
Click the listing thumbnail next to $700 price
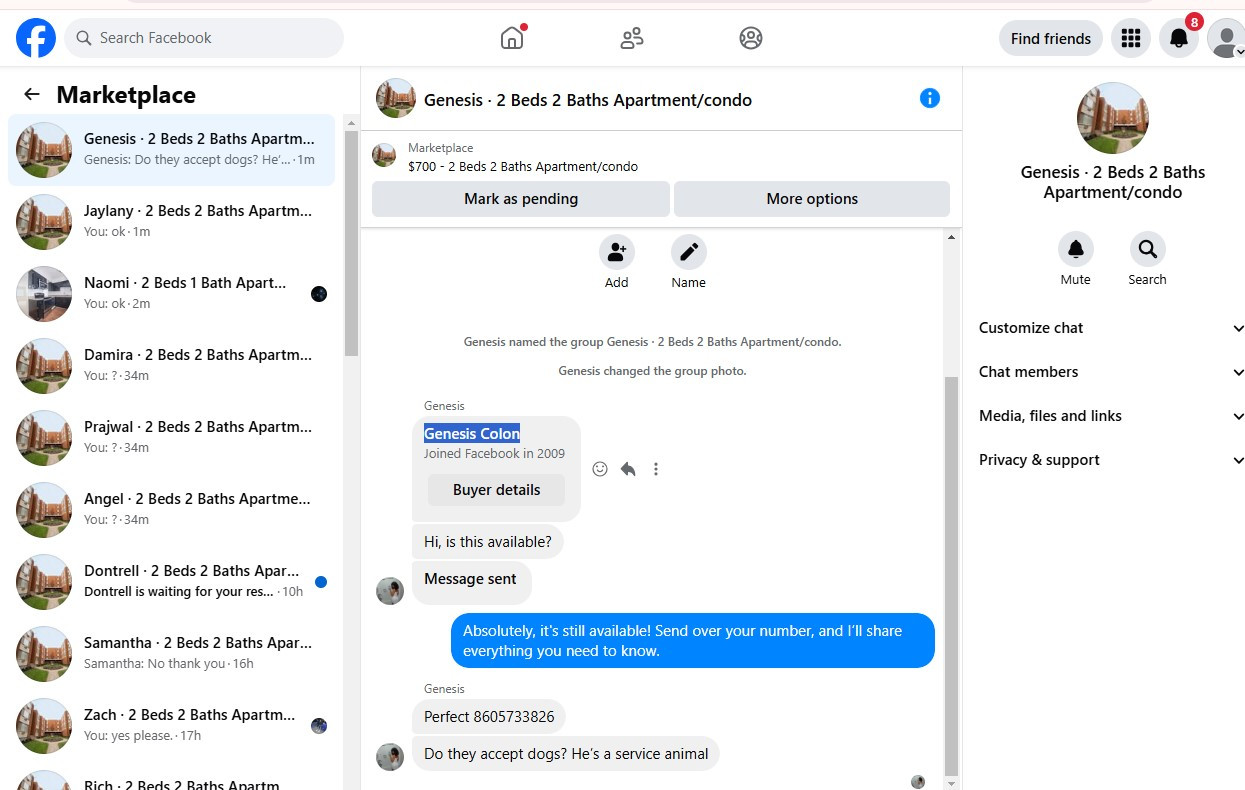pyautogui.click(x=384, y=155)
